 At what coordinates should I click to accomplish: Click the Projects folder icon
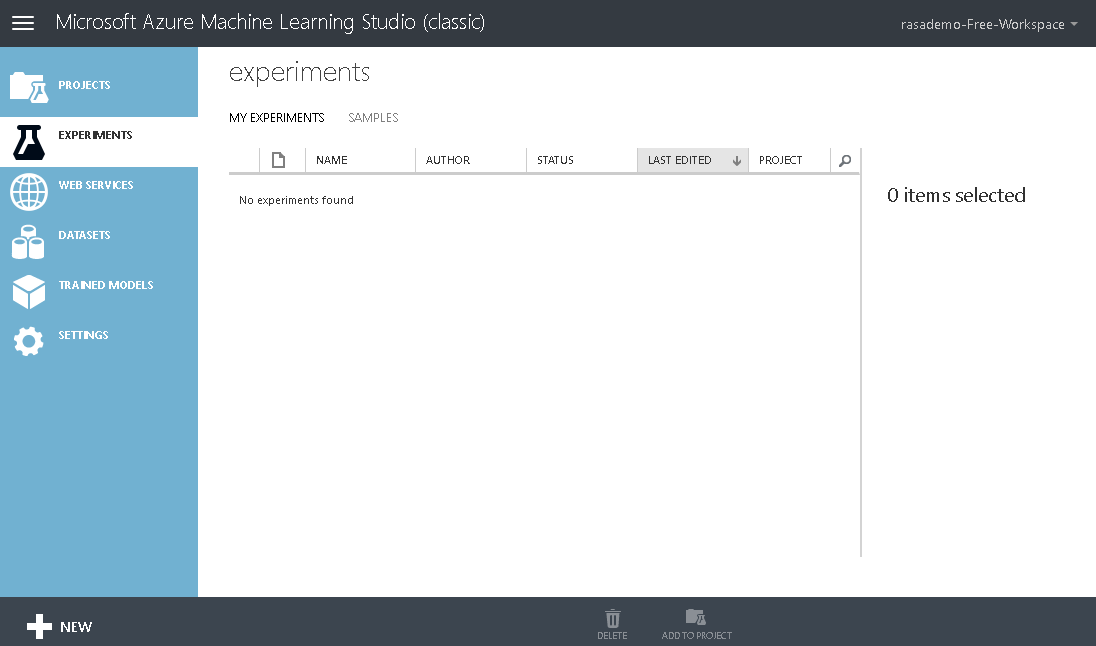point(29,87)
